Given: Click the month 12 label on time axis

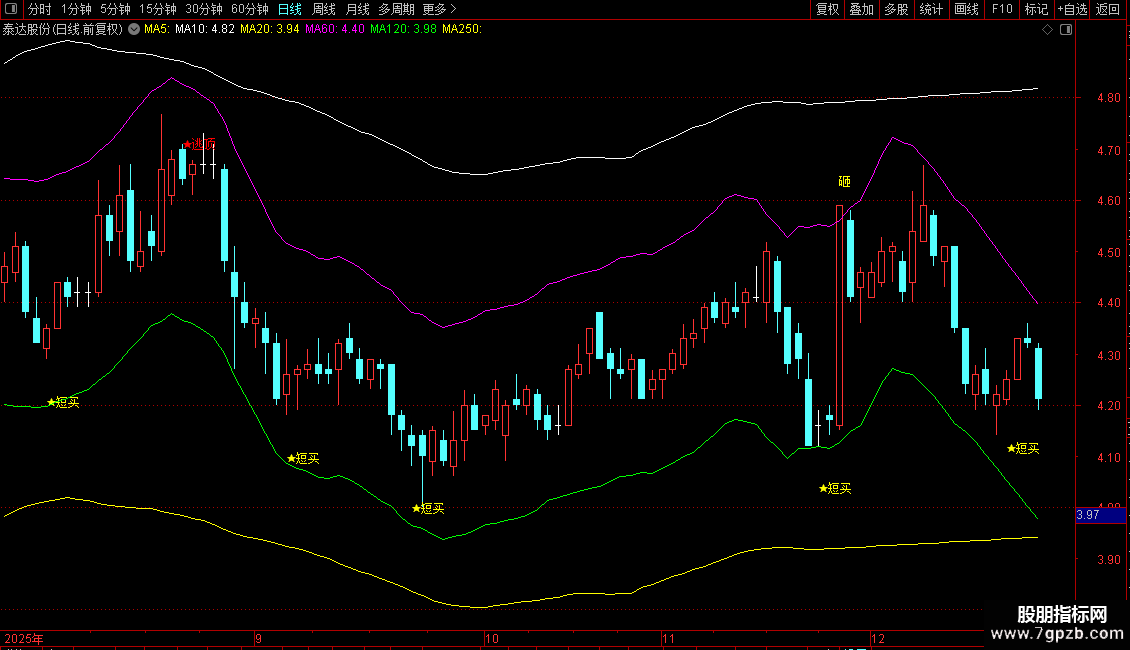Looking at the screenshot, I should pyautogui.click(x=877, y=638).
